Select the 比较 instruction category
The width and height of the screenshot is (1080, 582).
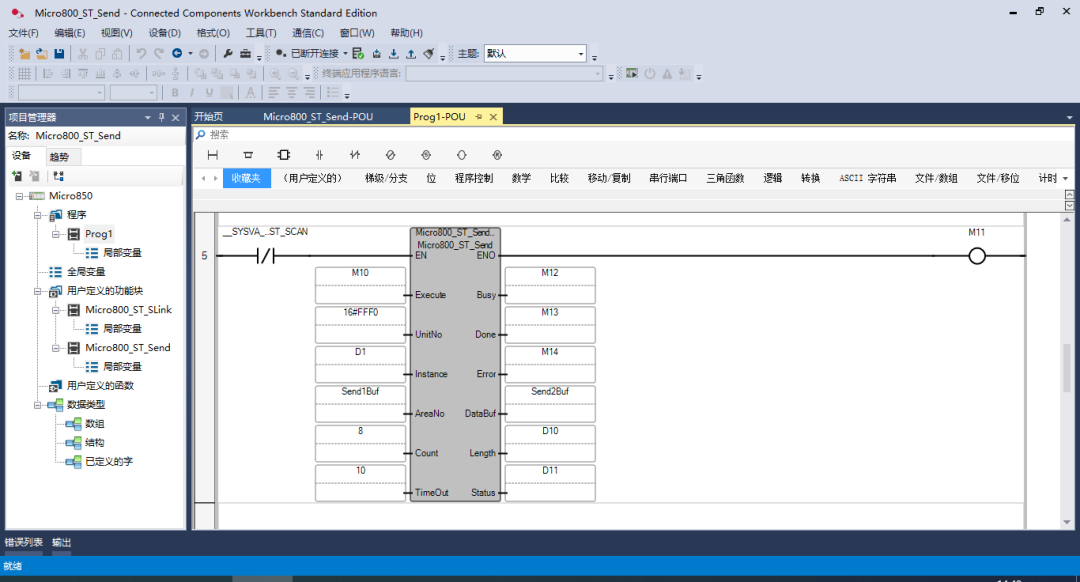pyautogui.click(x=559, y=178)
